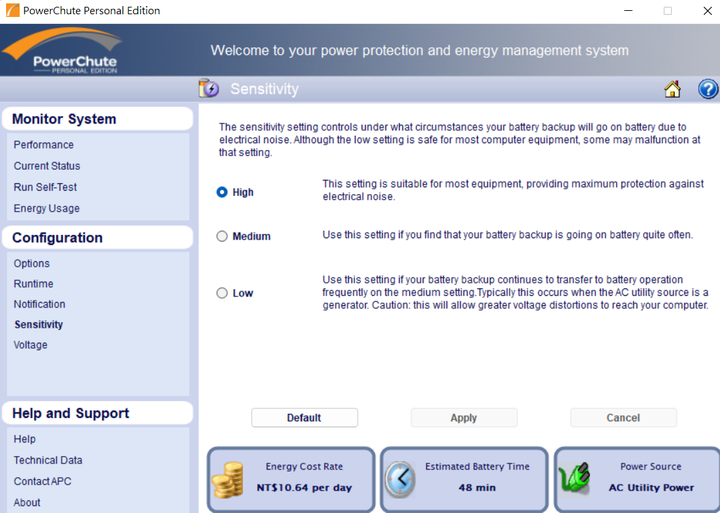Image resolution: width=720 pixels, height=513 pixels.
Task: Open the Contact APC page
Action: tap(42, 481)
